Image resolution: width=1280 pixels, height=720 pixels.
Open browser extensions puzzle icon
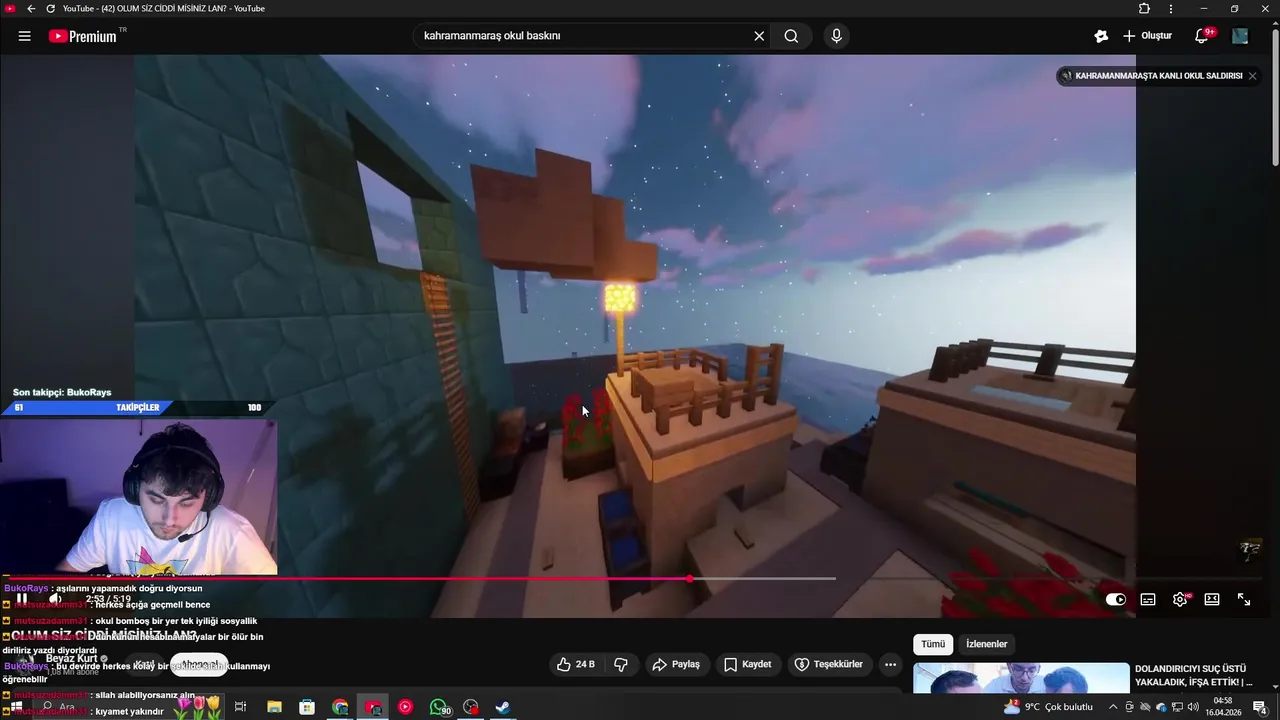[x=1144, y=8]
